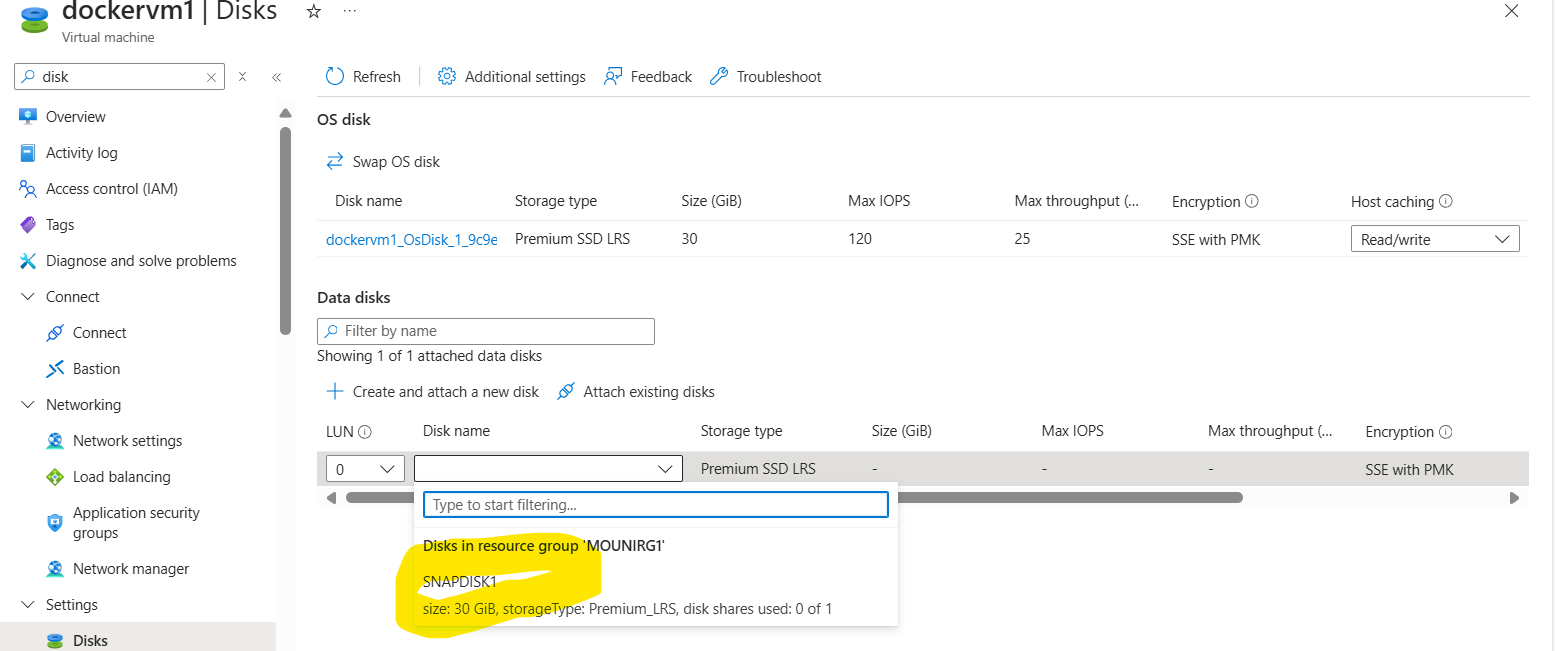Image resolution: width=1555 pixels, height=651 pixels.
Task: Open Load balancing
Action: (121, 477)
